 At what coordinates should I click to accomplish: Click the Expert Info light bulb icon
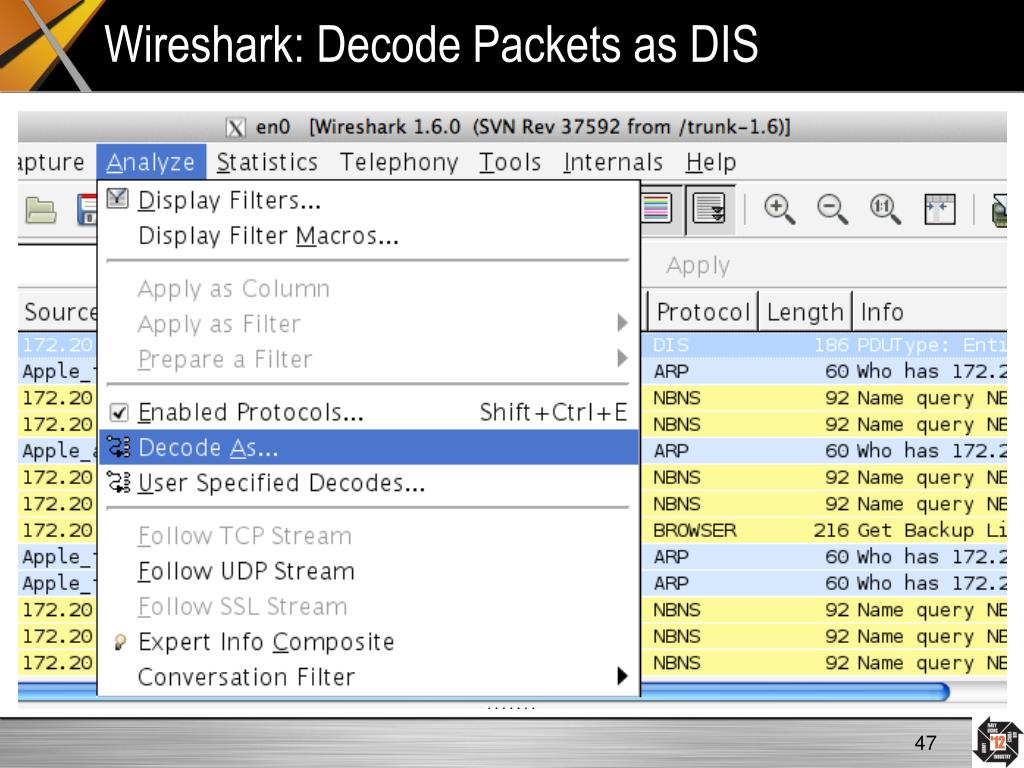coord(120,642)
